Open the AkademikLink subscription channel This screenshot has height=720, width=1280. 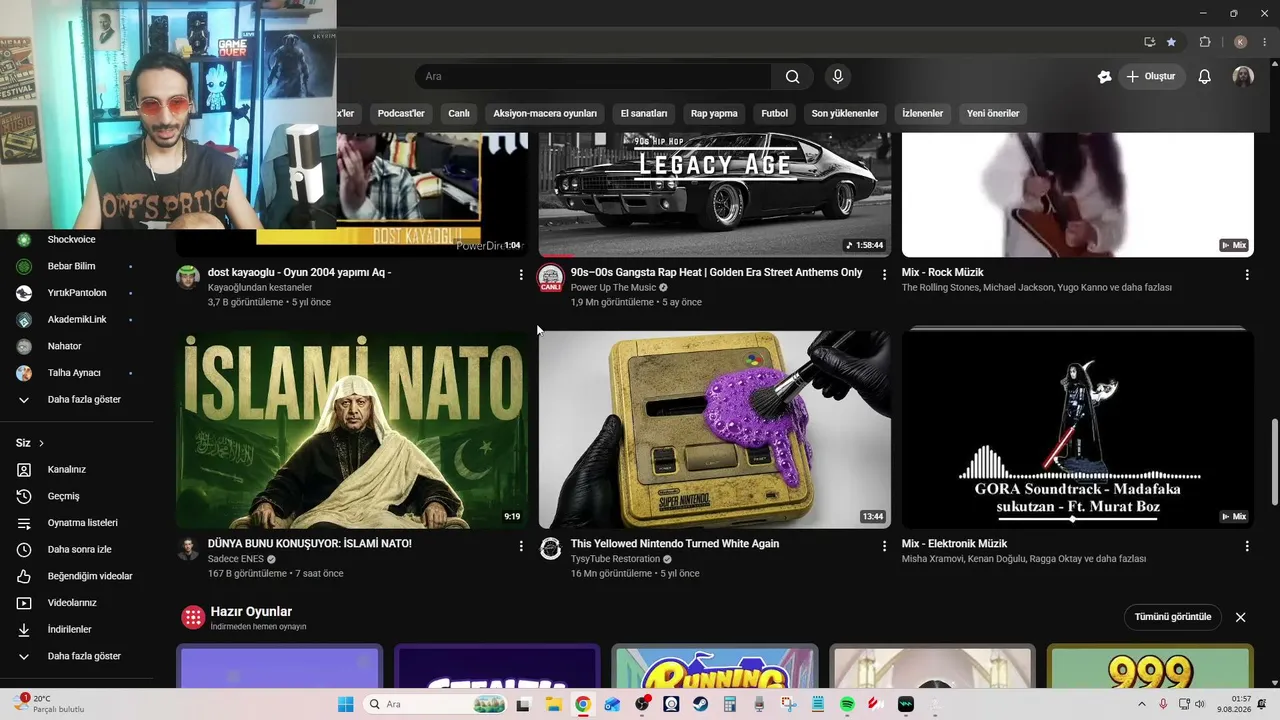tap(77, 320)
